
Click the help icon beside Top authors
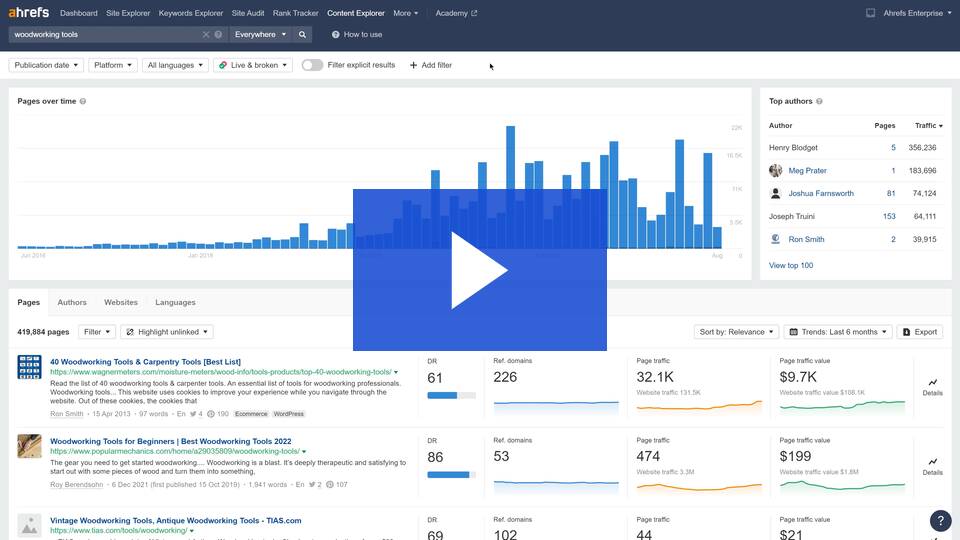(x=820, y=101)
